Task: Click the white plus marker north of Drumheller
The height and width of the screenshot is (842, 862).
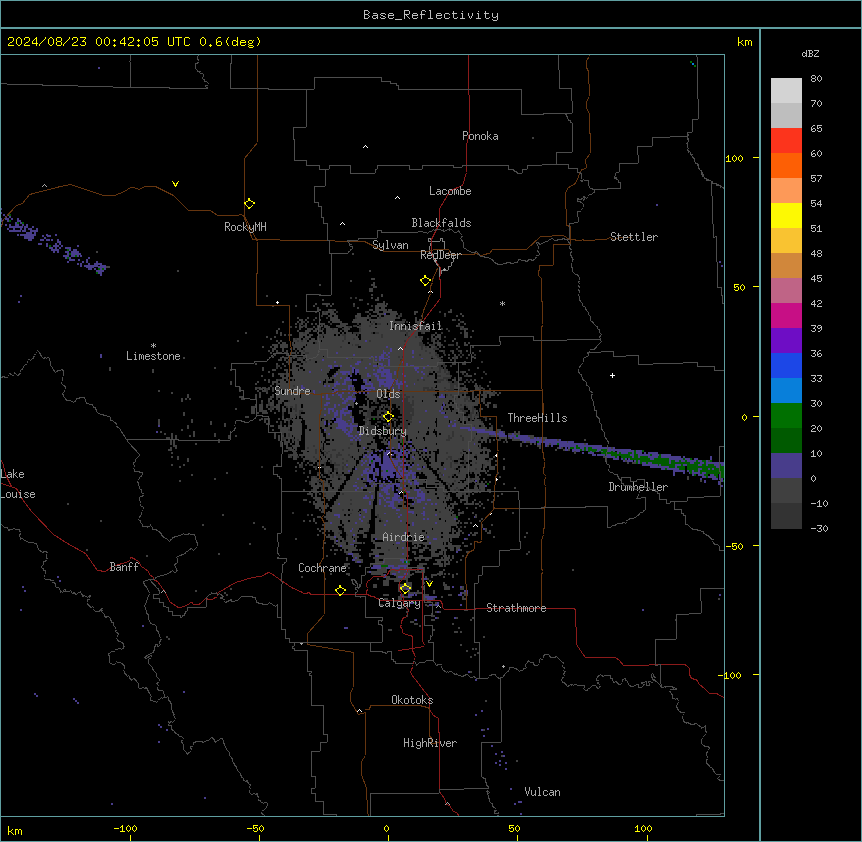Action: pos(612,375)
